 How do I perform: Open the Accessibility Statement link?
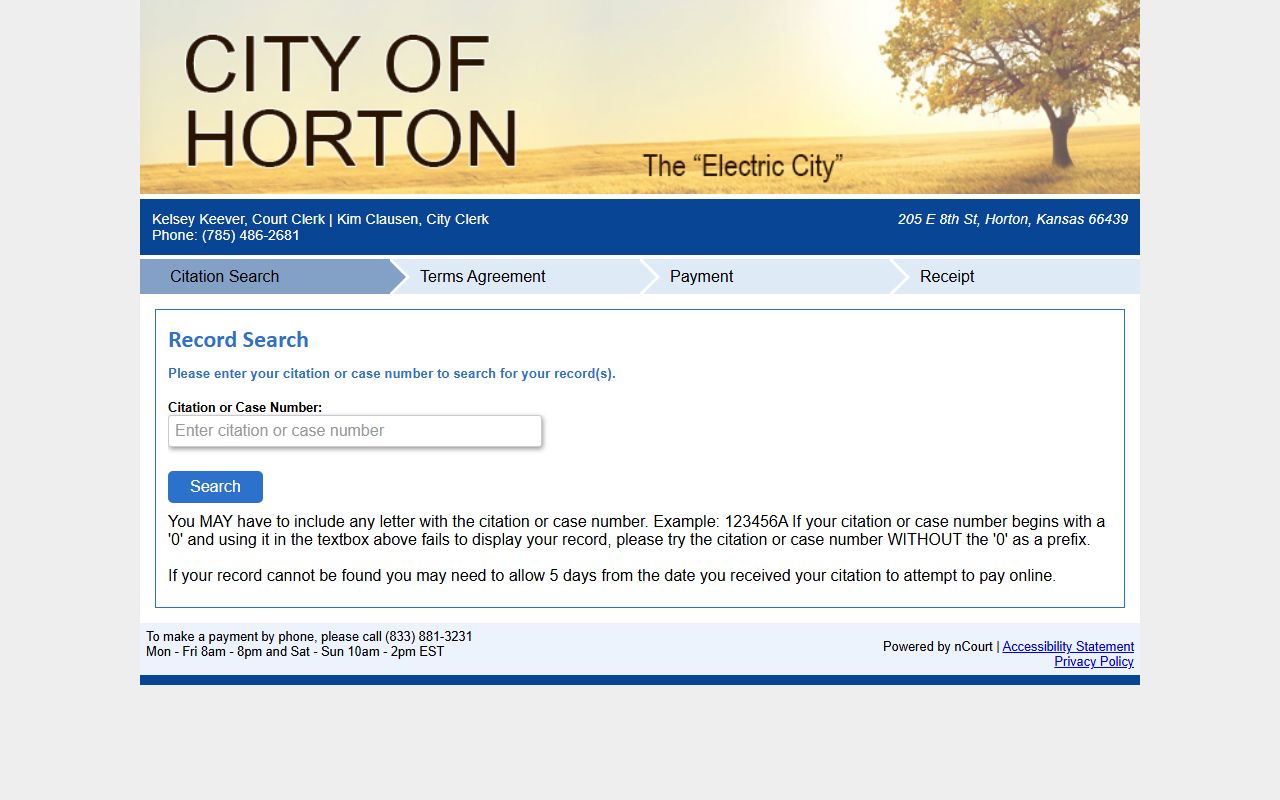click(x=1068, y=647)
